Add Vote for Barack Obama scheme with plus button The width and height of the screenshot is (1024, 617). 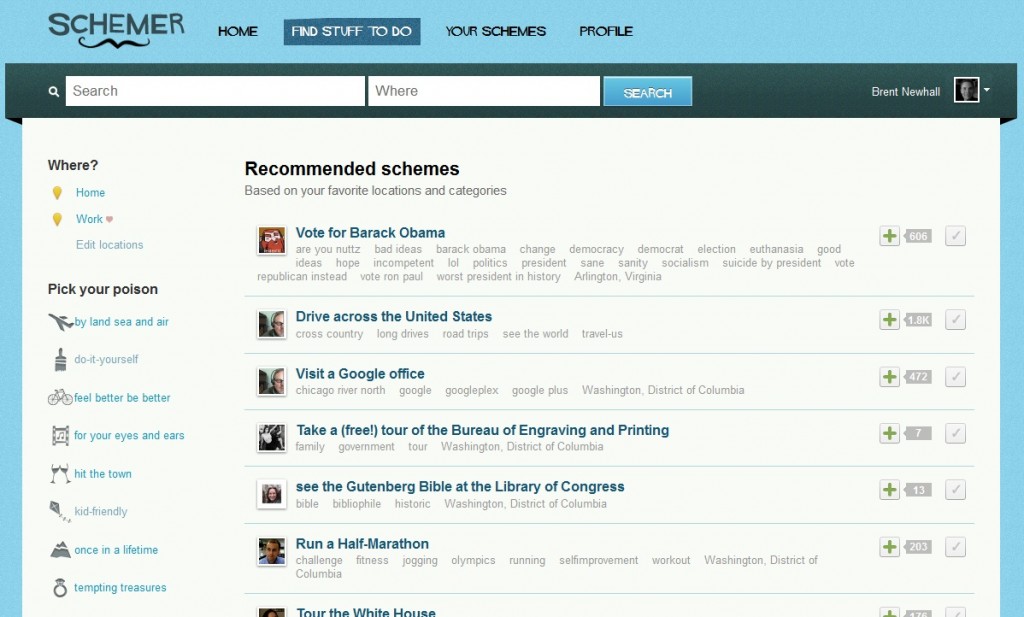tap(889, 236)
